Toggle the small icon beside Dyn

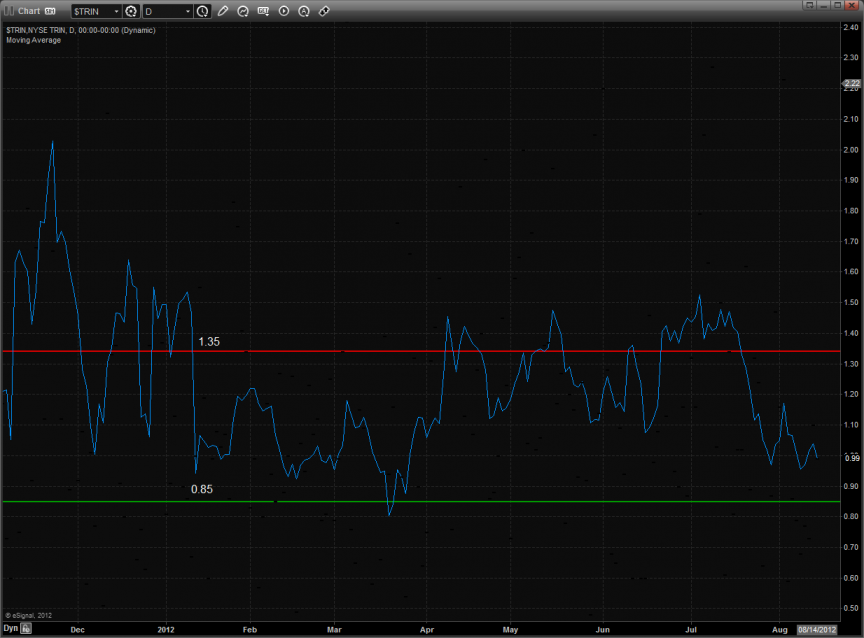[27, 629]
